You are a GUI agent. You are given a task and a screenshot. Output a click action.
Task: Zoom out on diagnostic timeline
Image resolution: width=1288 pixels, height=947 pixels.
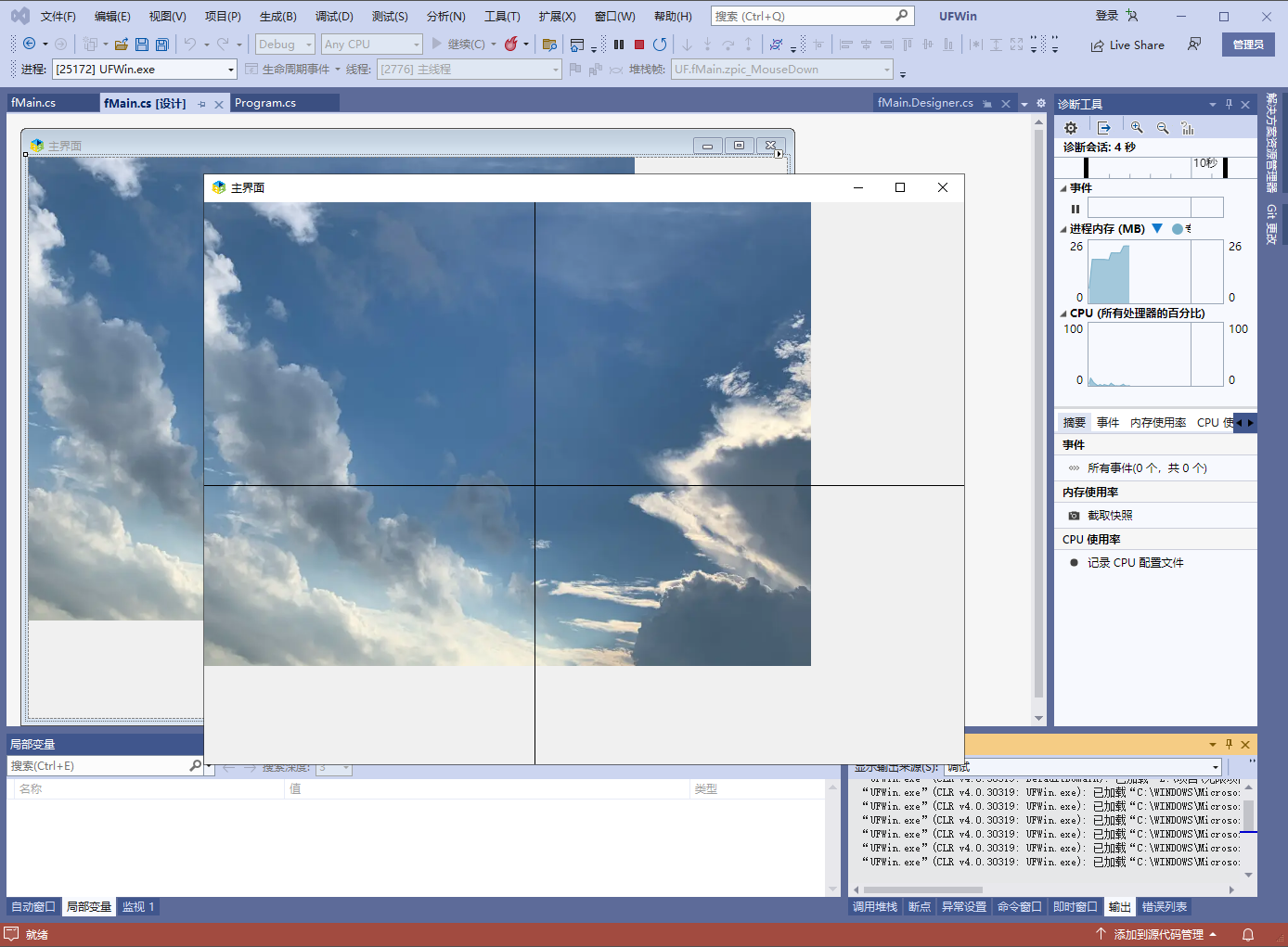click(x=1163, y=128)
